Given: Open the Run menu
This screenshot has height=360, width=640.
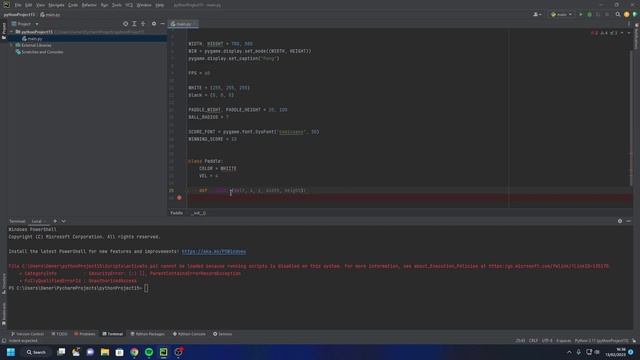Looking at the screenshot, I should click(x=104, y=5).
